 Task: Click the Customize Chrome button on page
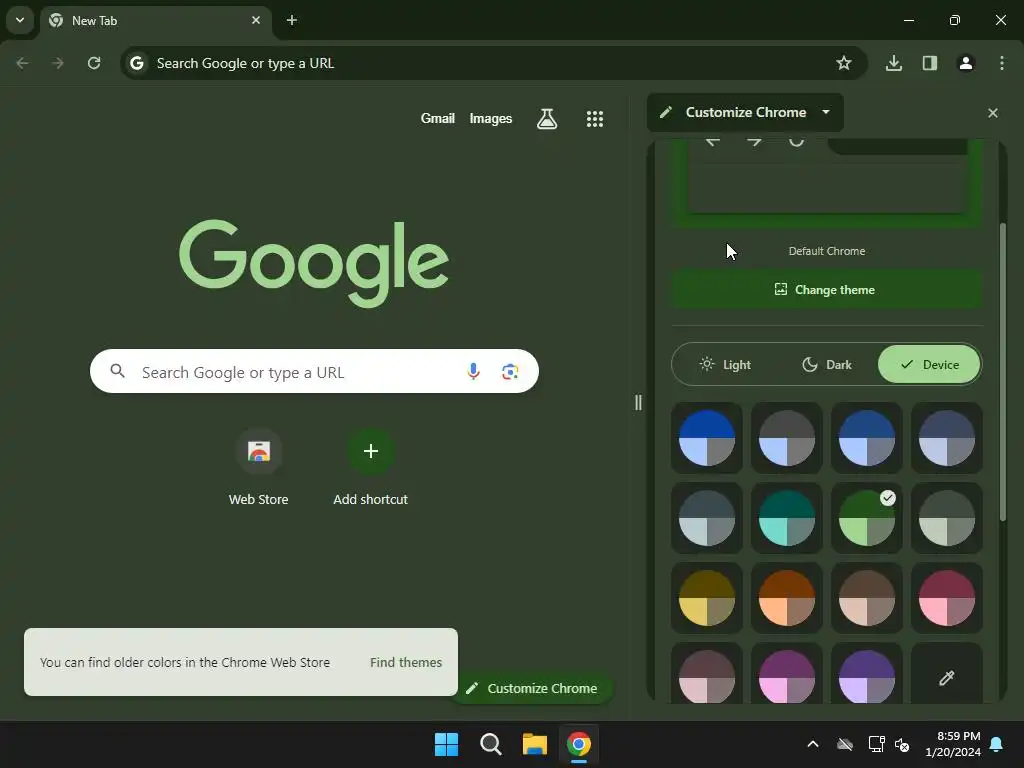pyautogui.click(x=532, y=688)
